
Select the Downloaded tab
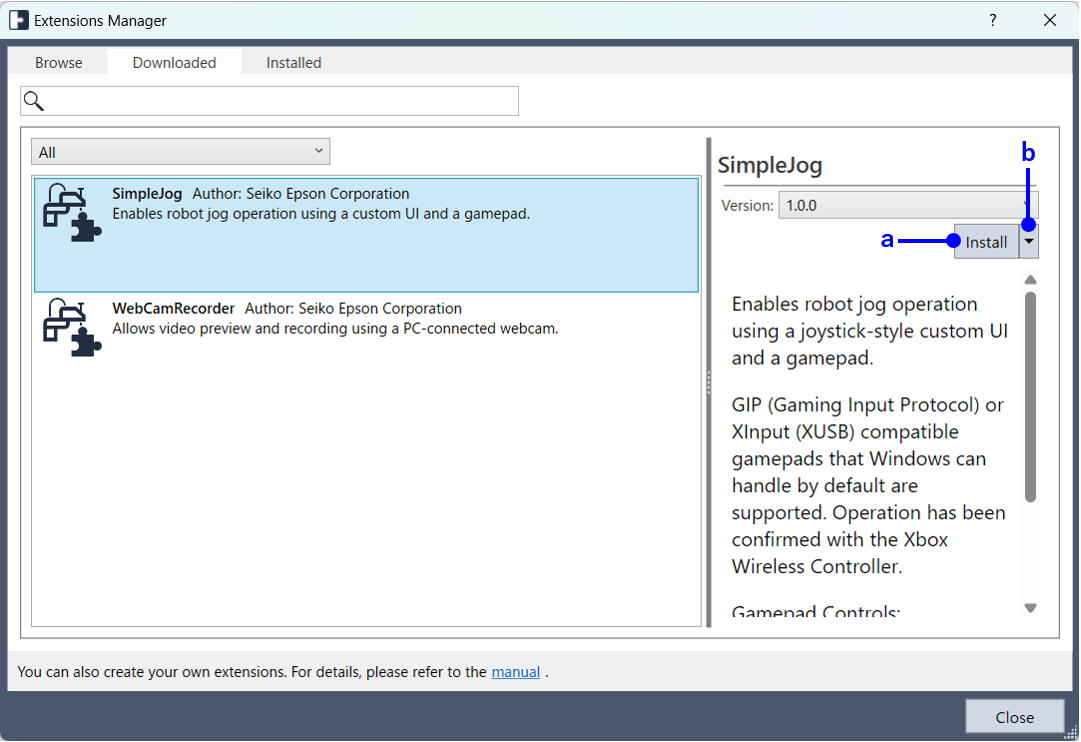tap(174, 62)
